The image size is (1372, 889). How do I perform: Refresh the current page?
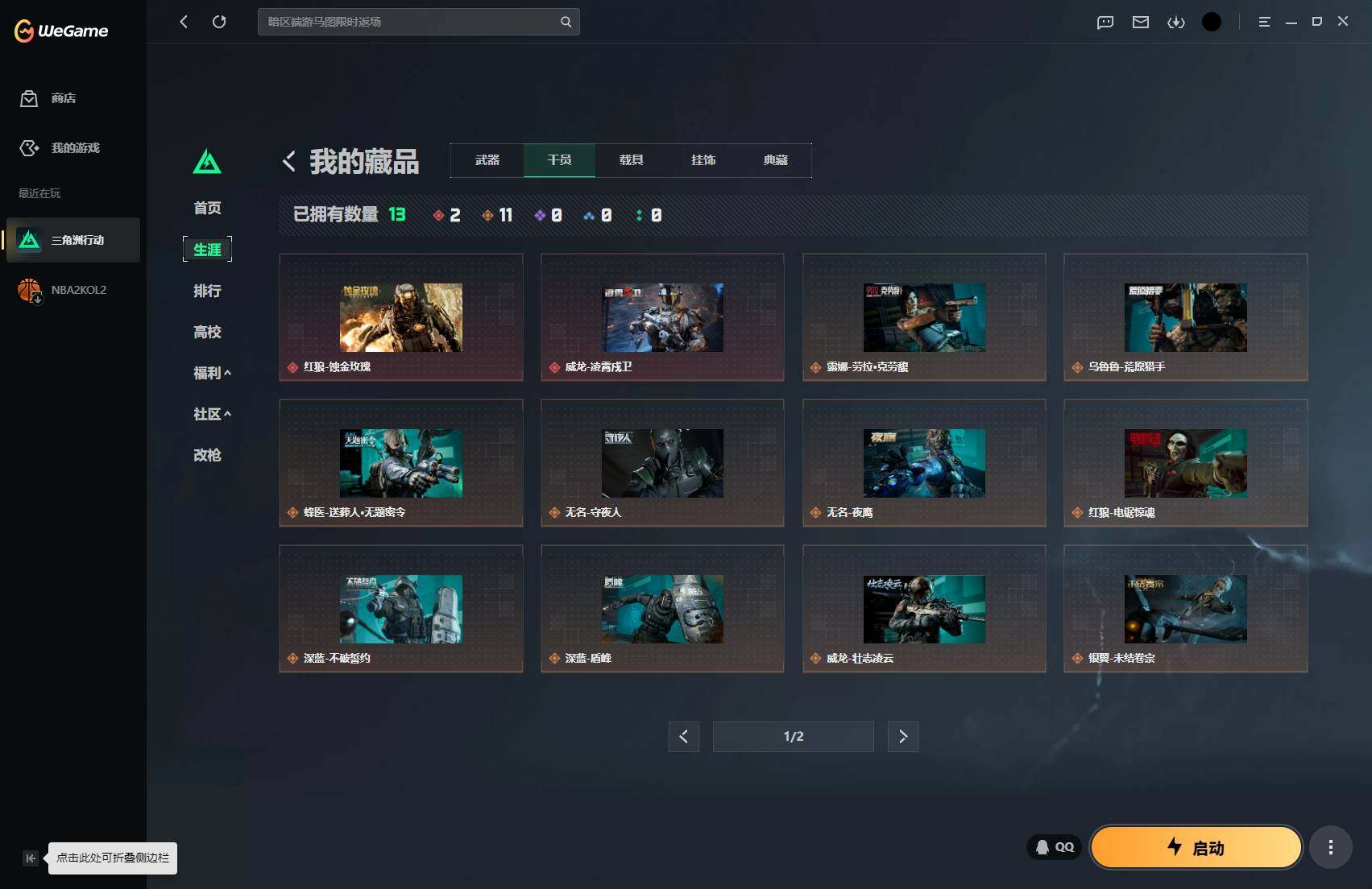pos(219,22)
